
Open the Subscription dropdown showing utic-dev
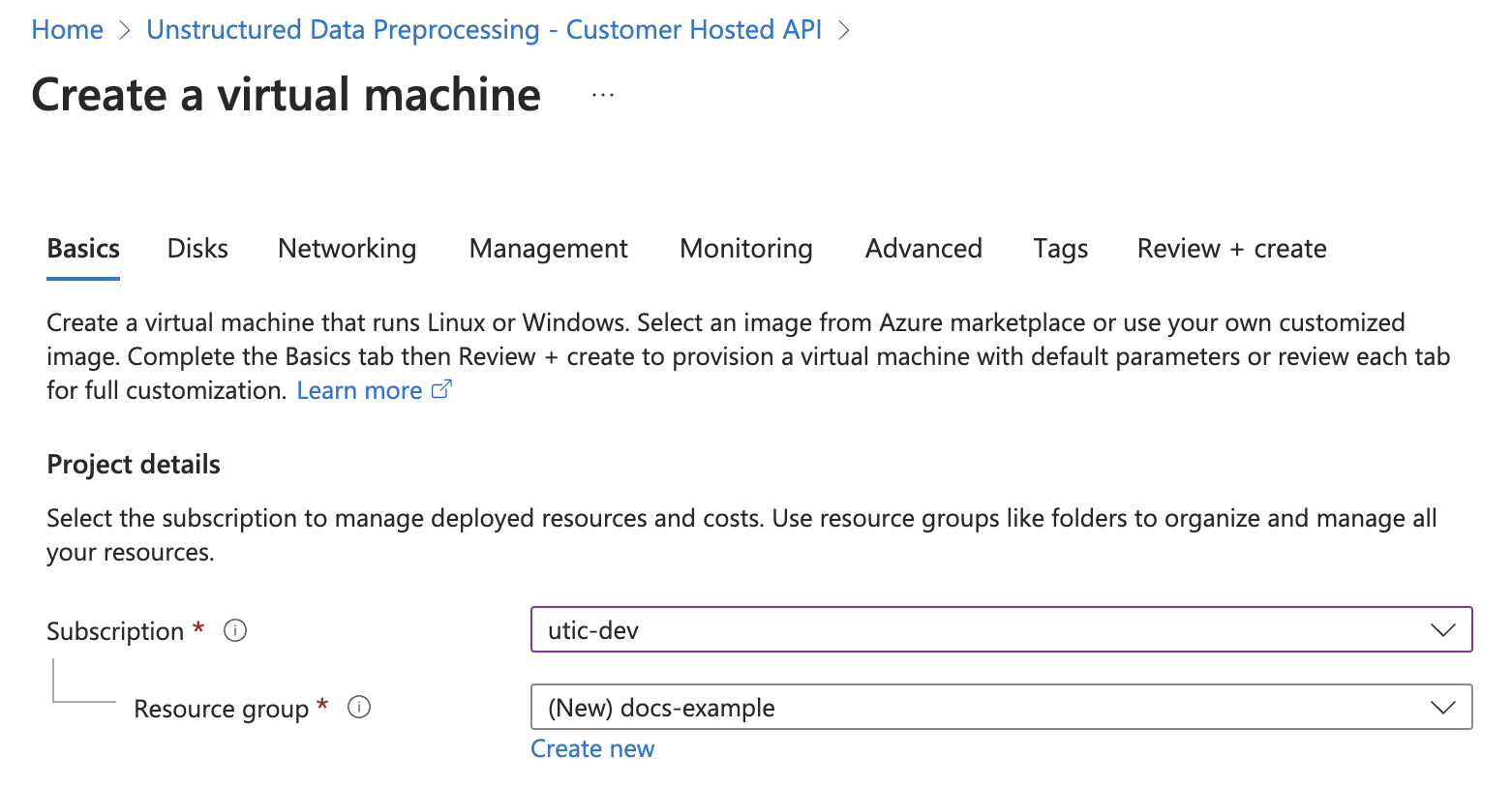click(x=1001, y=630)
